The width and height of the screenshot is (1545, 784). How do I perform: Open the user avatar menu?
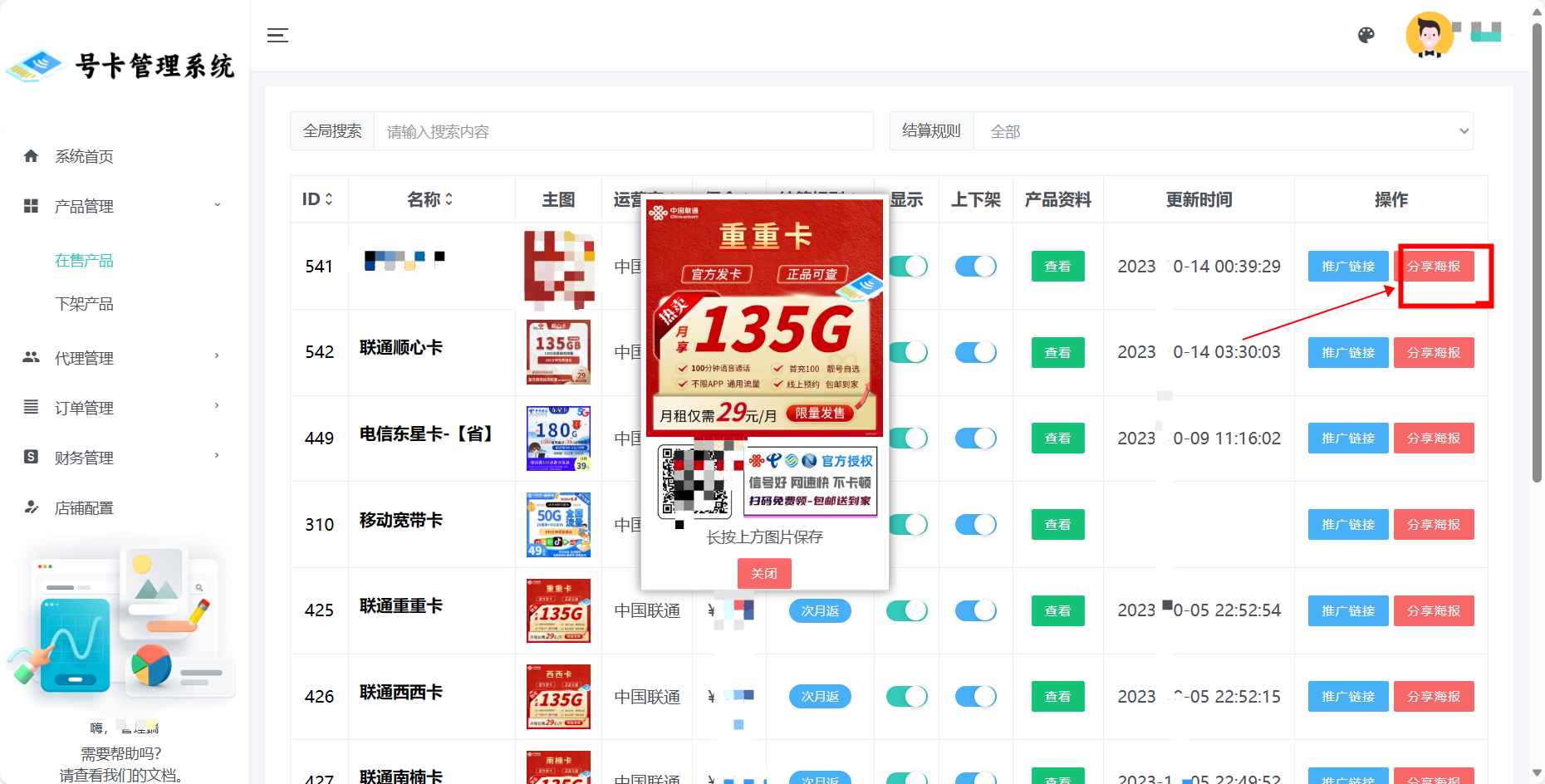tap(1429, 35)
